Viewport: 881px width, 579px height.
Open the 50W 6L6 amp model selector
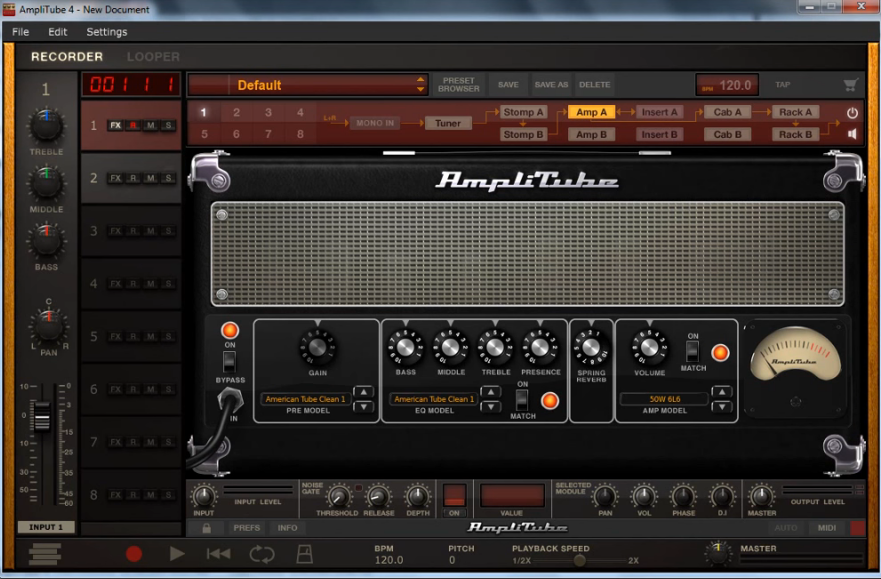tap(664, 399)
